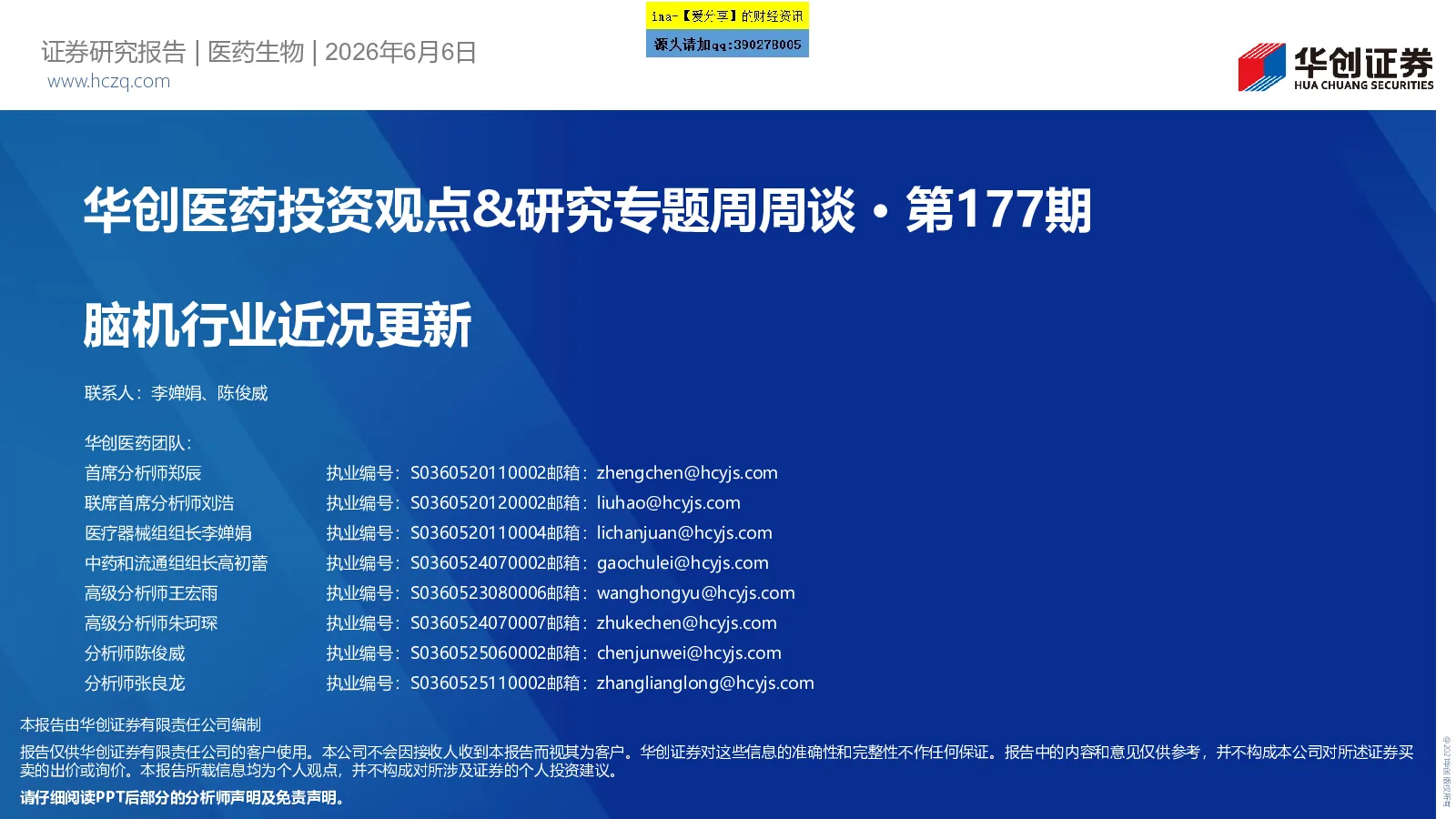
Task: Click the blue qq:390278005 banner
Action: tap(727, 44)
